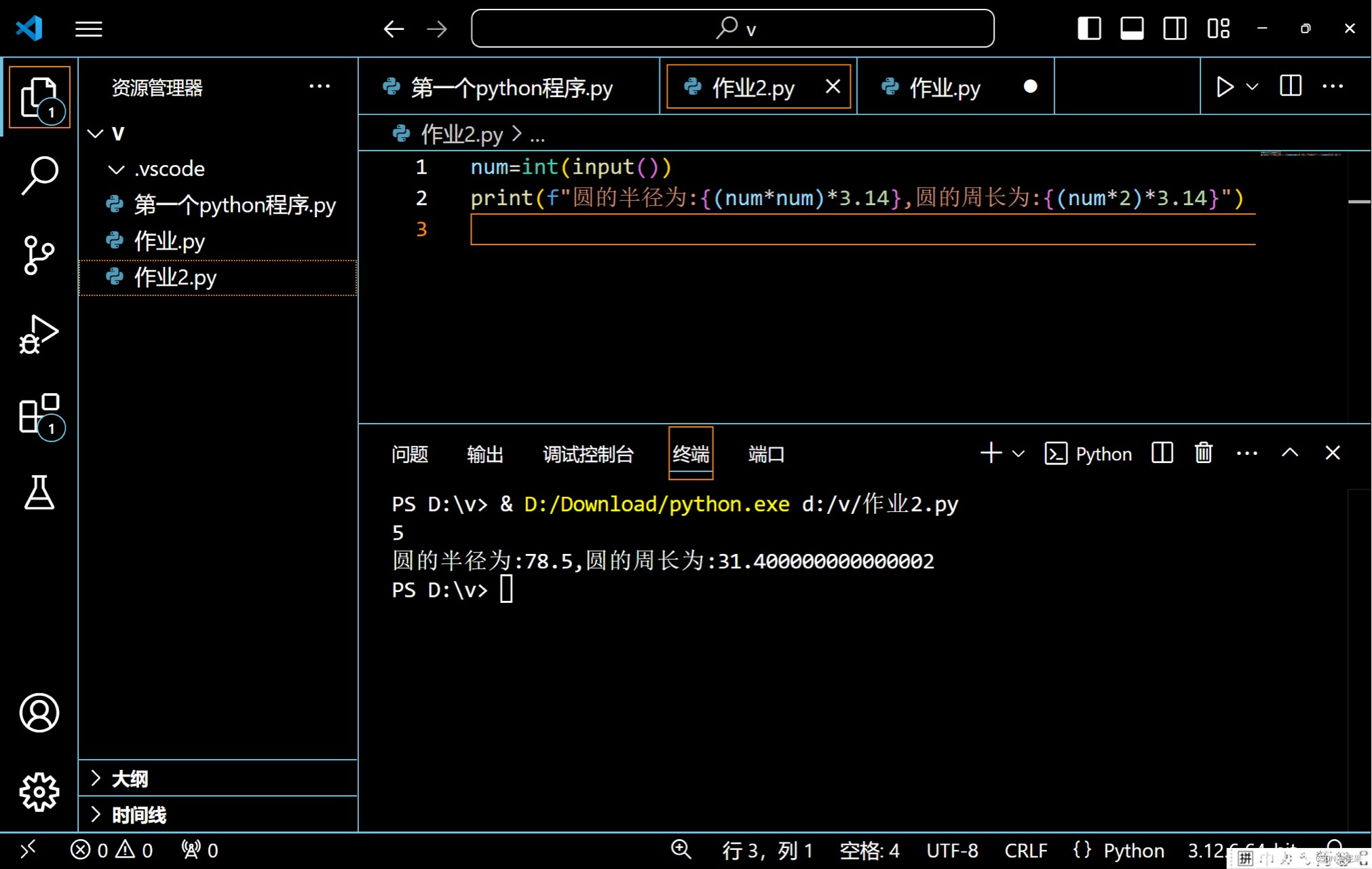Open 作业.py in the file tree

[218, 241]
